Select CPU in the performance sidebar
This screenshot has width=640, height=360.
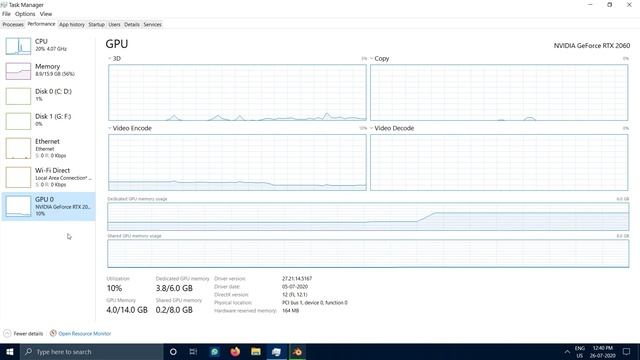point(49,45)
